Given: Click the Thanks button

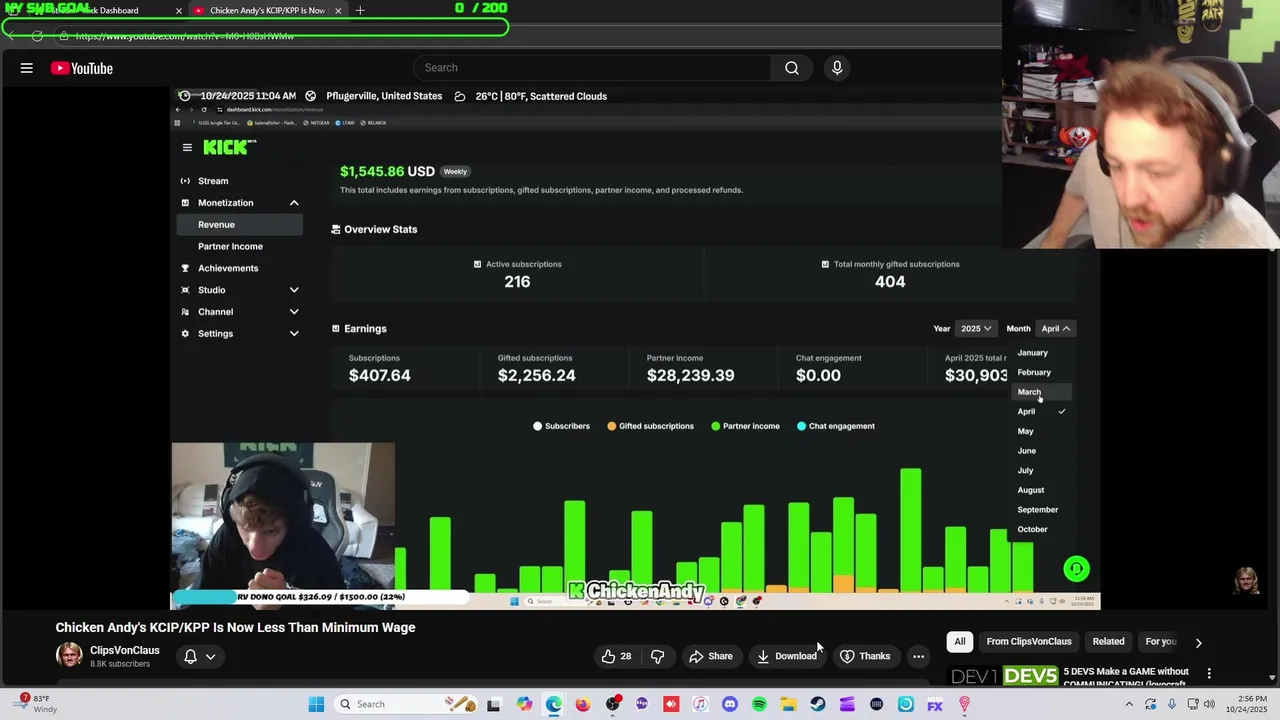Looking at the screenshot, I should click(865, 656).
